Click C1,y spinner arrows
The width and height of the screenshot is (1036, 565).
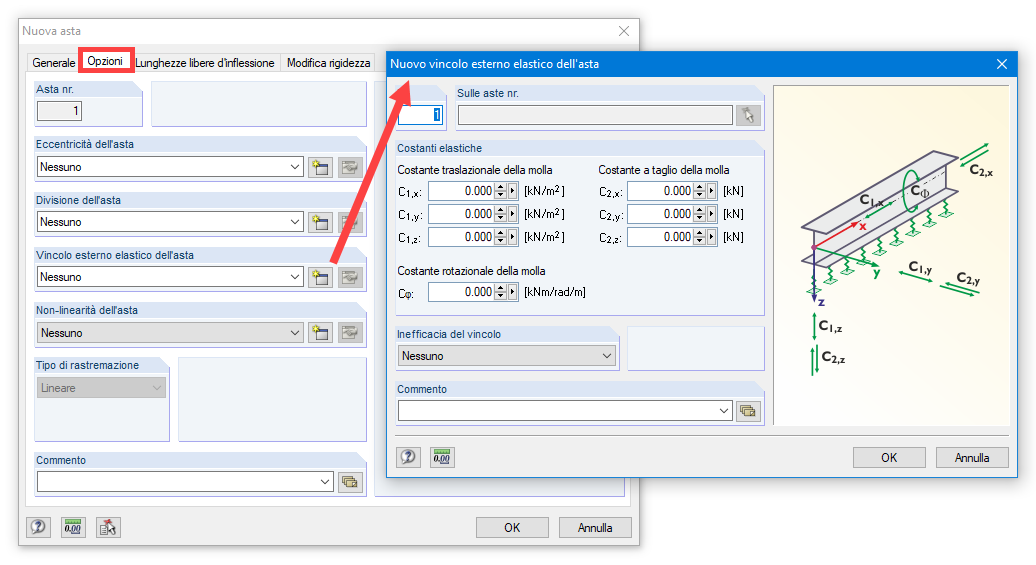tap(500, 214)
